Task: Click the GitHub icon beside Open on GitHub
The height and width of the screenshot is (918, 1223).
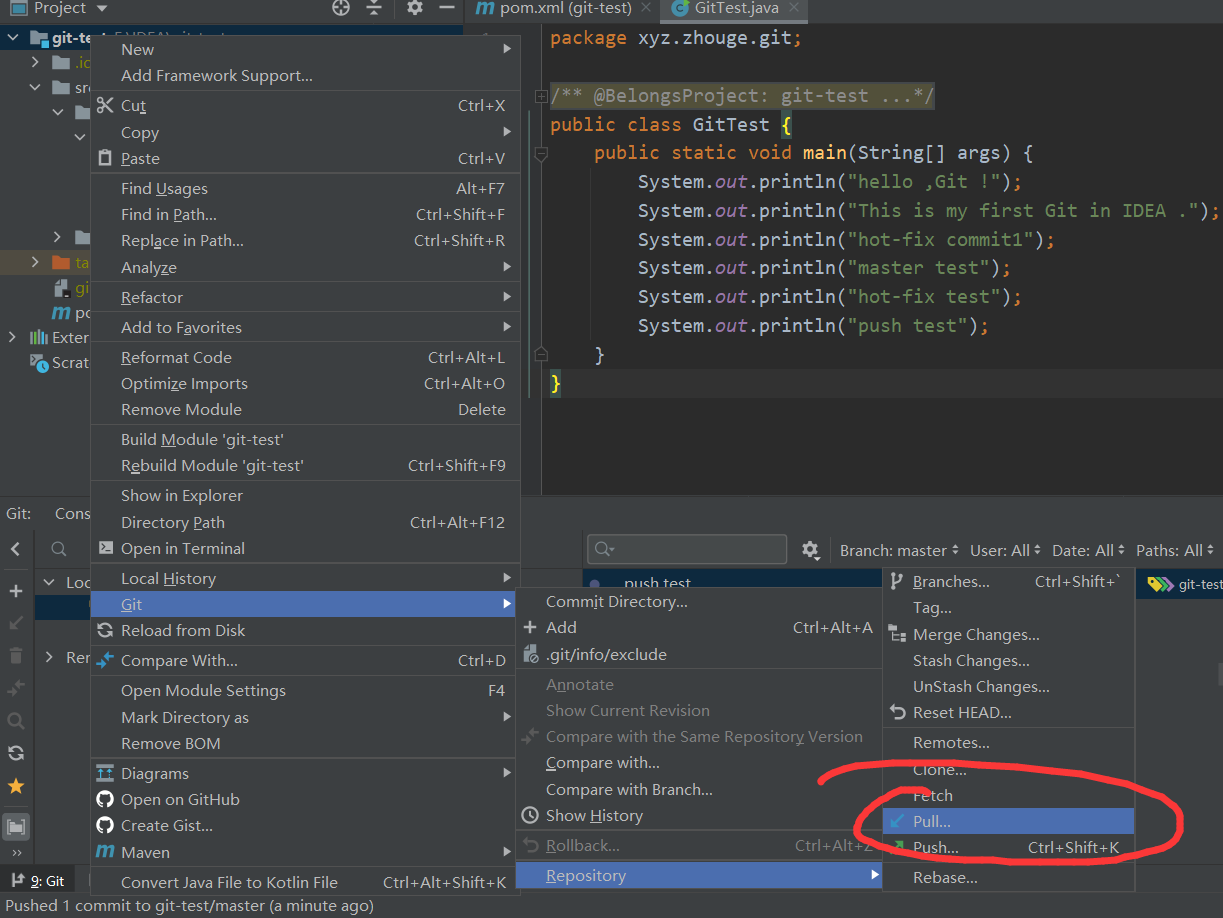Action: pos(105,799)
